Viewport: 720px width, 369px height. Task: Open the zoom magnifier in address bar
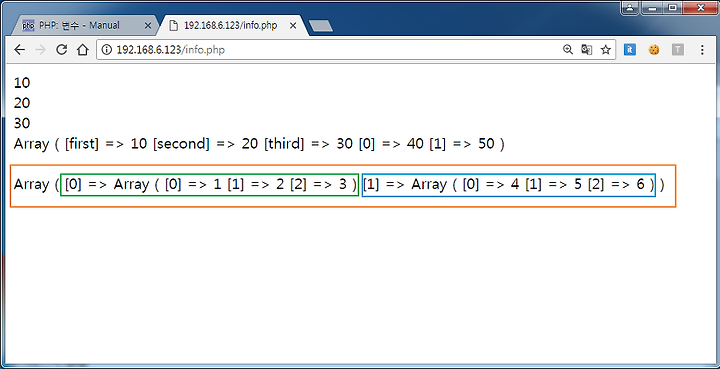tap(568, 50)
